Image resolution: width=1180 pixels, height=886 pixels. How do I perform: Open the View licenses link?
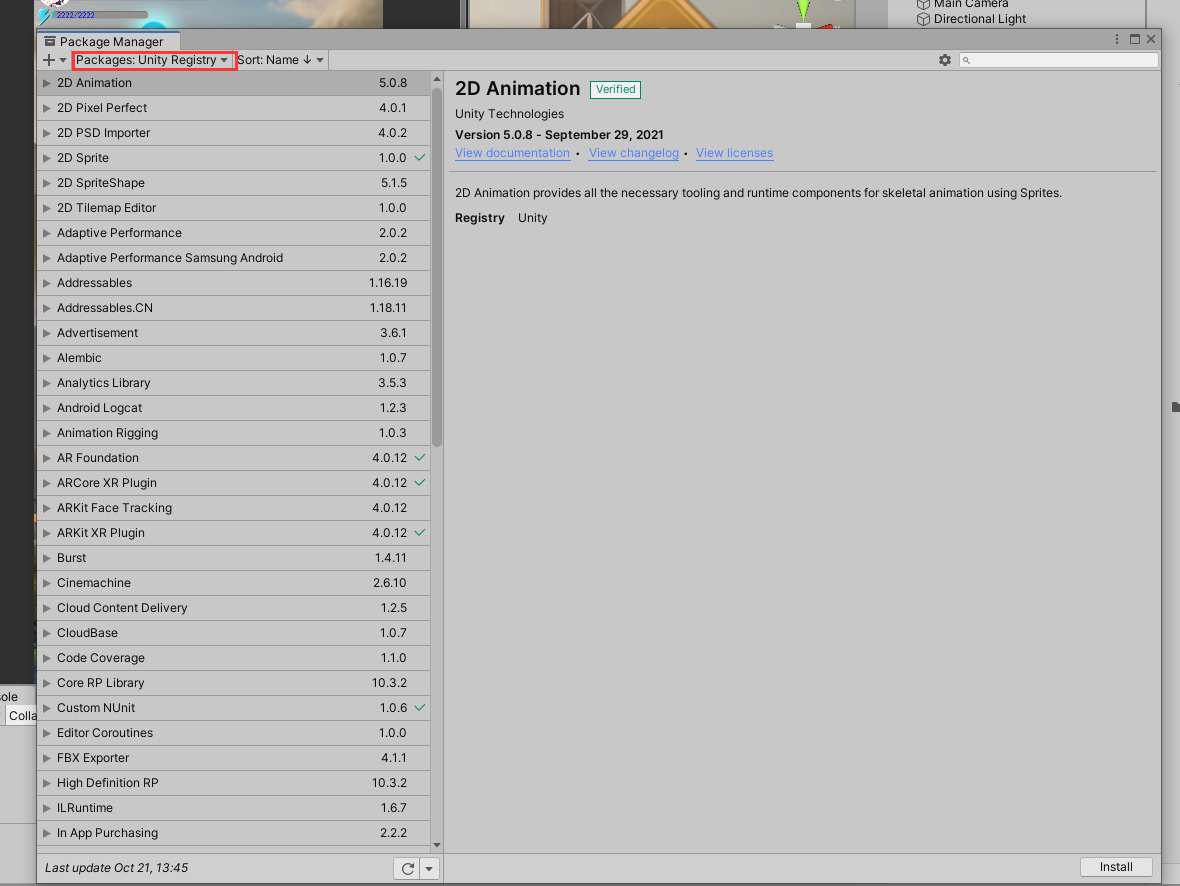pyautogui.click(x=734, y=153)
